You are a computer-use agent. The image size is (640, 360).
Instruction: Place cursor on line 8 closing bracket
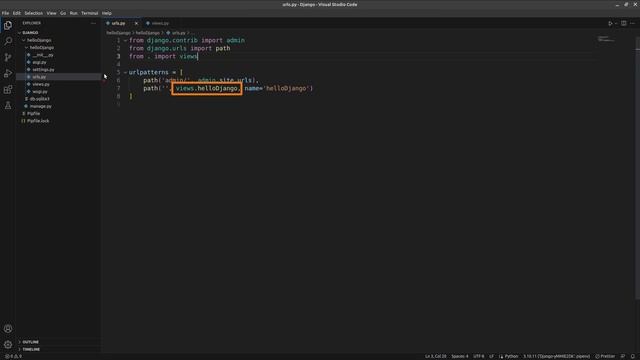click(x=131, y=96)
